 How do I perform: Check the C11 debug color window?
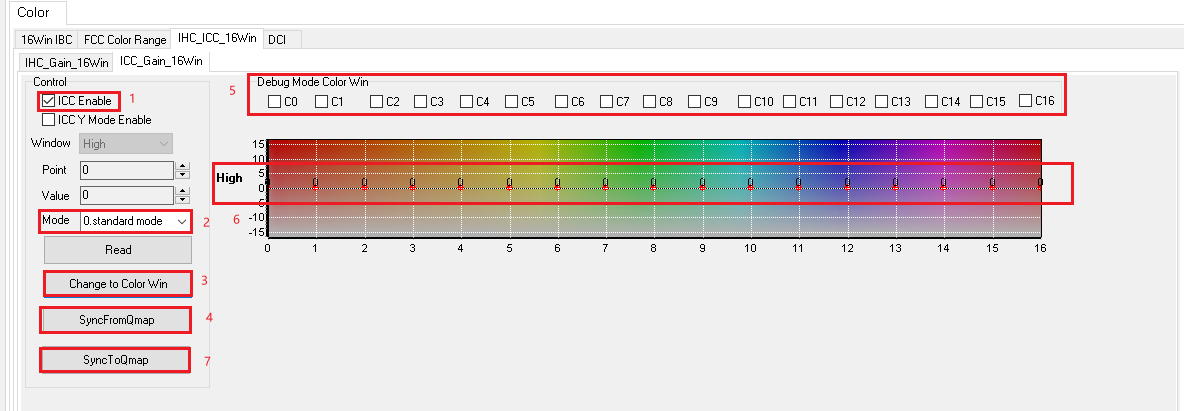point(790,101)
